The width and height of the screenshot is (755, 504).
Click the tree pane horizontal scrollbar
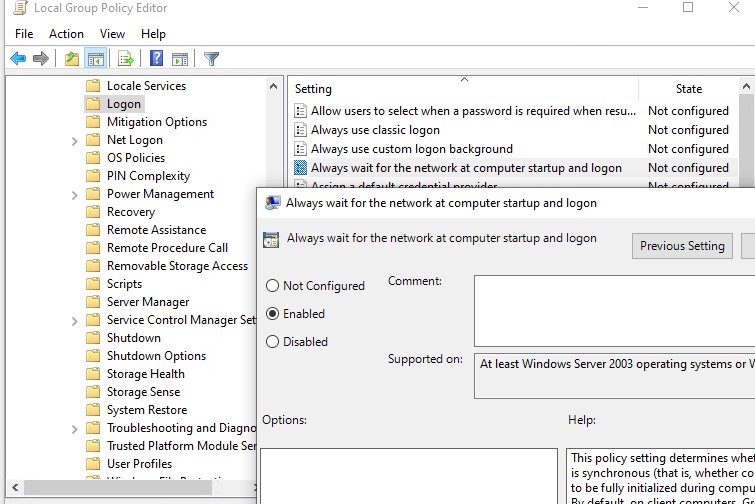click(118, 487)
